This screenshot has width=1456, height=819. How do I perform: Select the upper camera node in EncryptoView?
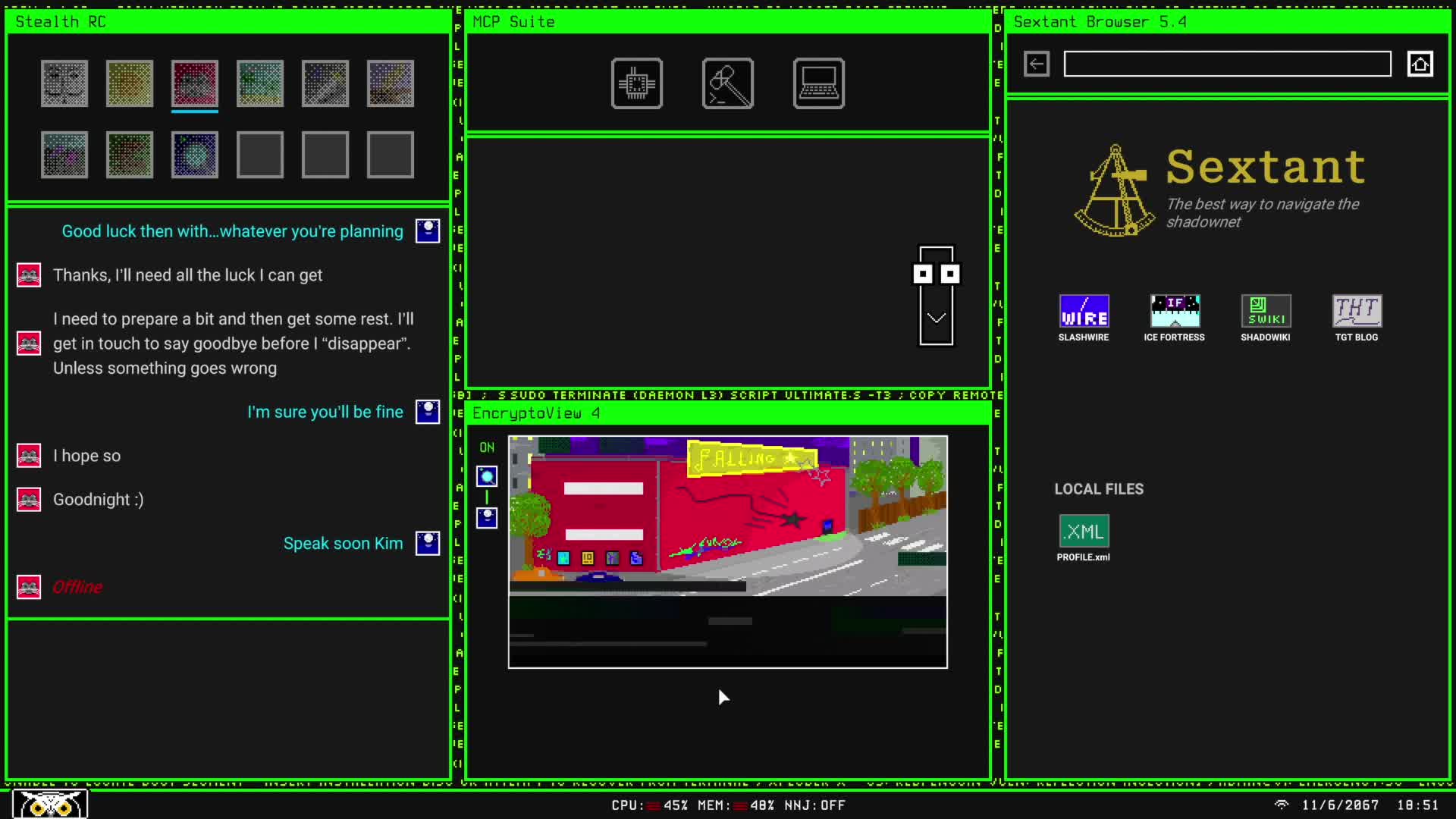tap(487, 476)
